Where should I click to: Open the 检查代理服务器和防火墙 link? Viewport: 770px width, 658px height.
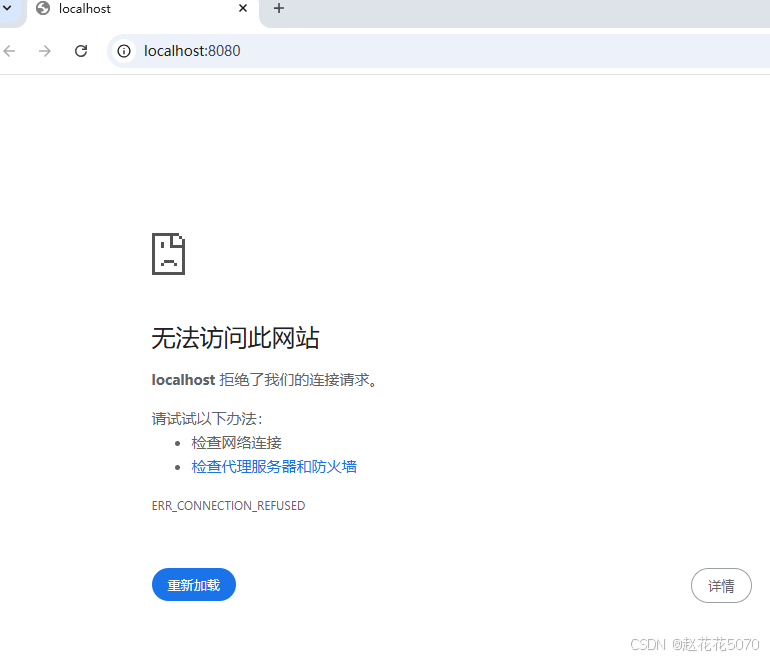click(x=274, y=466)
